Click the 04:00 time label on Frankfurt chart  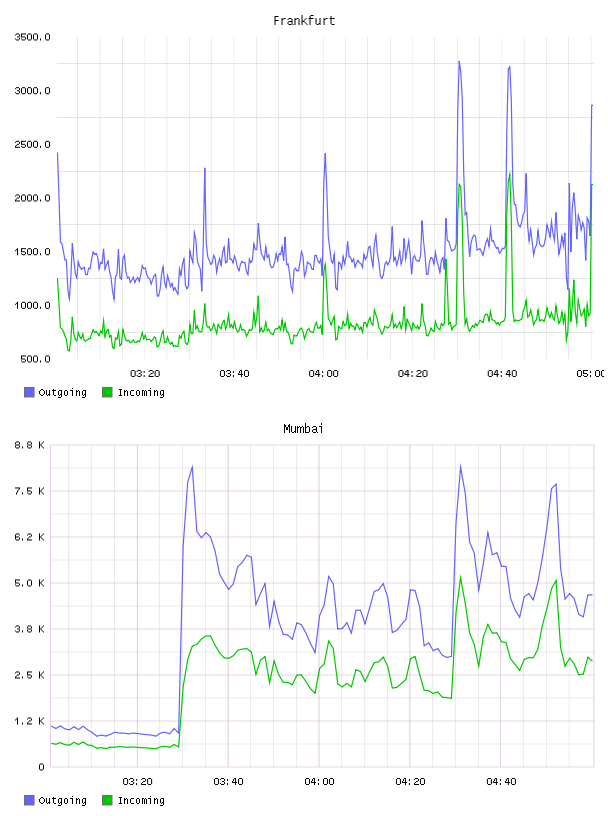[x=323, y=374]
